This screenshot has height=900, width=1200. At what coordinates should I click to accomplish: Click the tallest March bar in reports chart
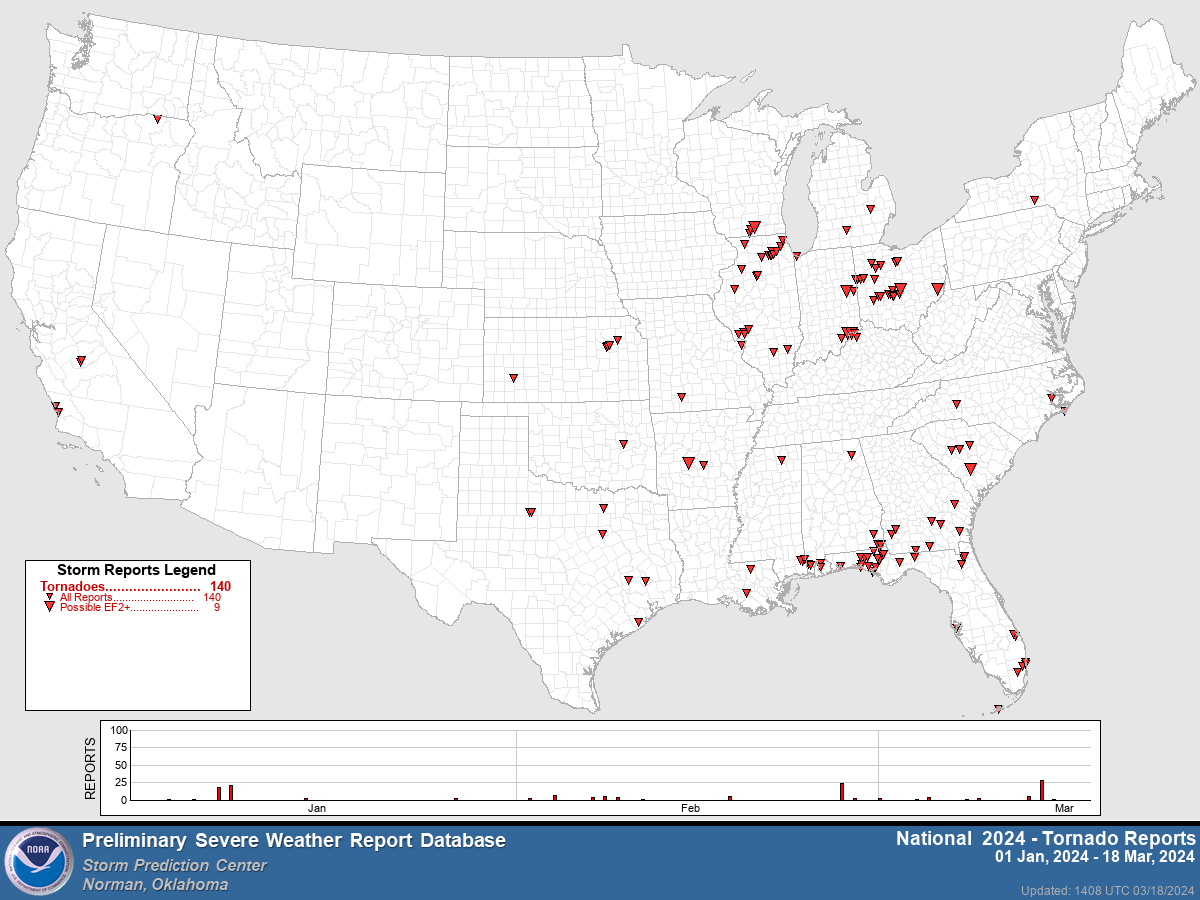(1042, 790)
